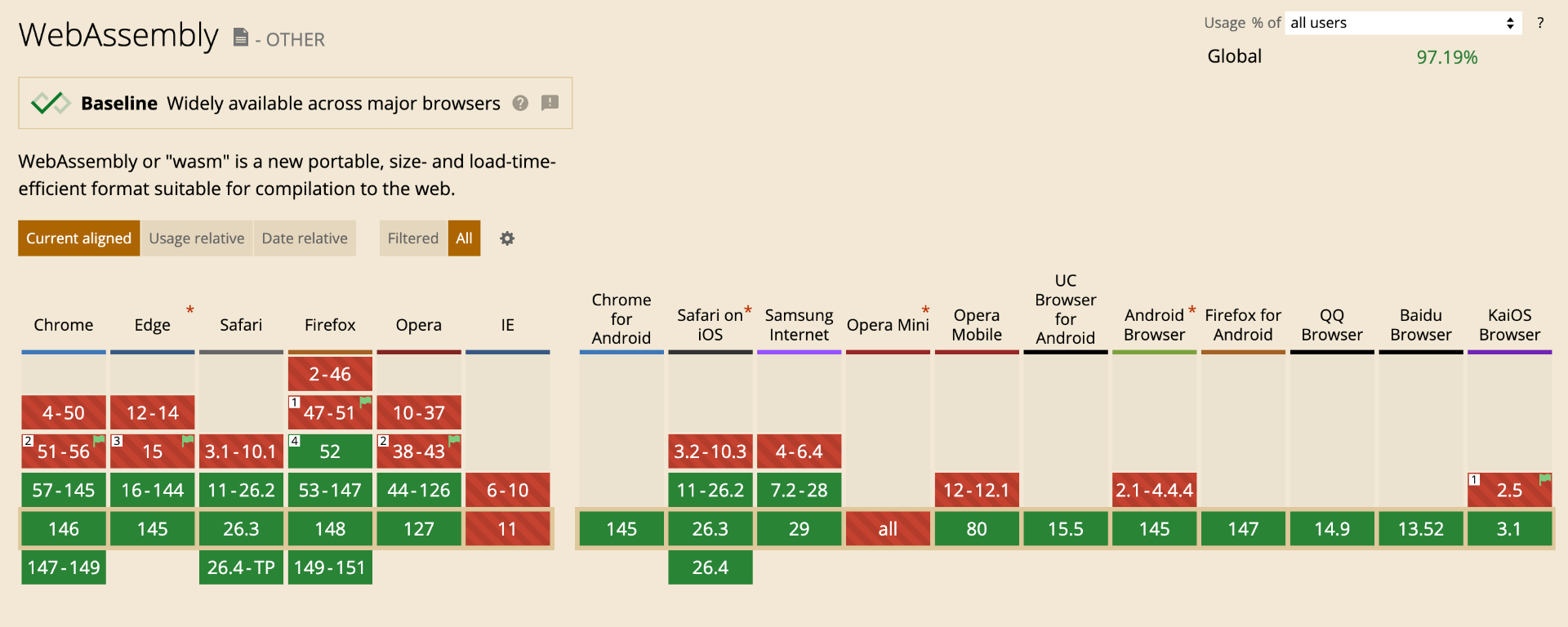Click the spec document icon beside WebAssembly title
The image size is (1568, 627).
tap(240, 38)
